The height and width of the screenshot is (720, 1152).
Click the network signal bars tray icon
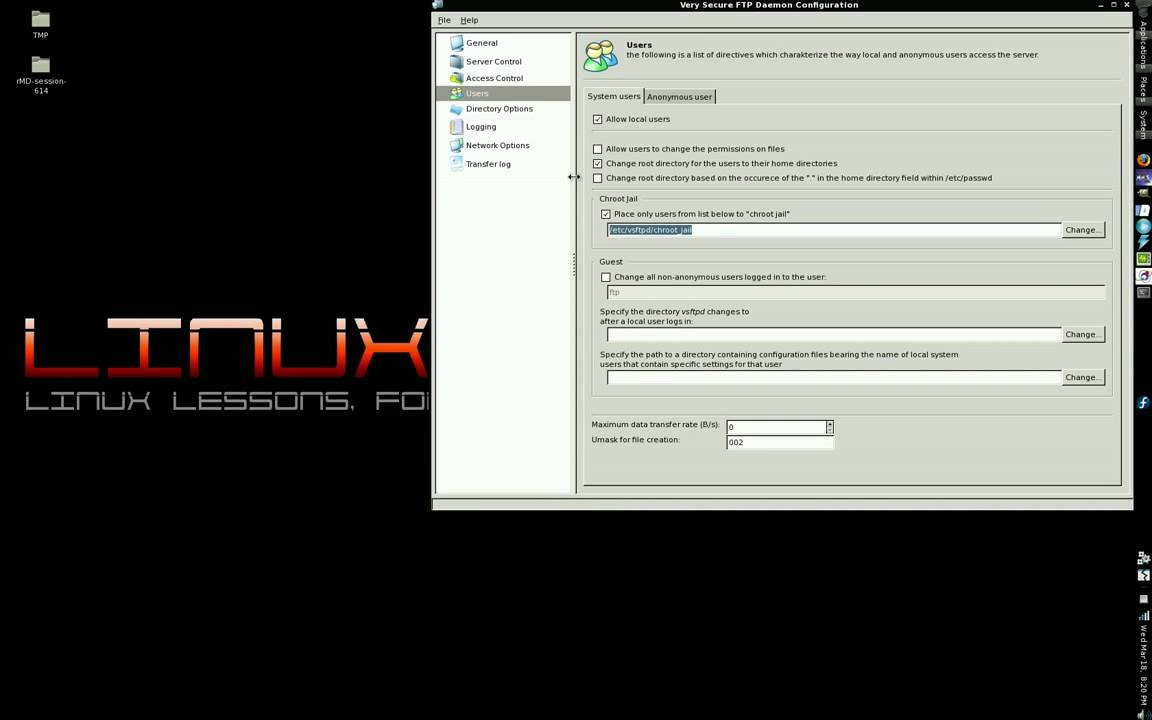(1143, 615)
